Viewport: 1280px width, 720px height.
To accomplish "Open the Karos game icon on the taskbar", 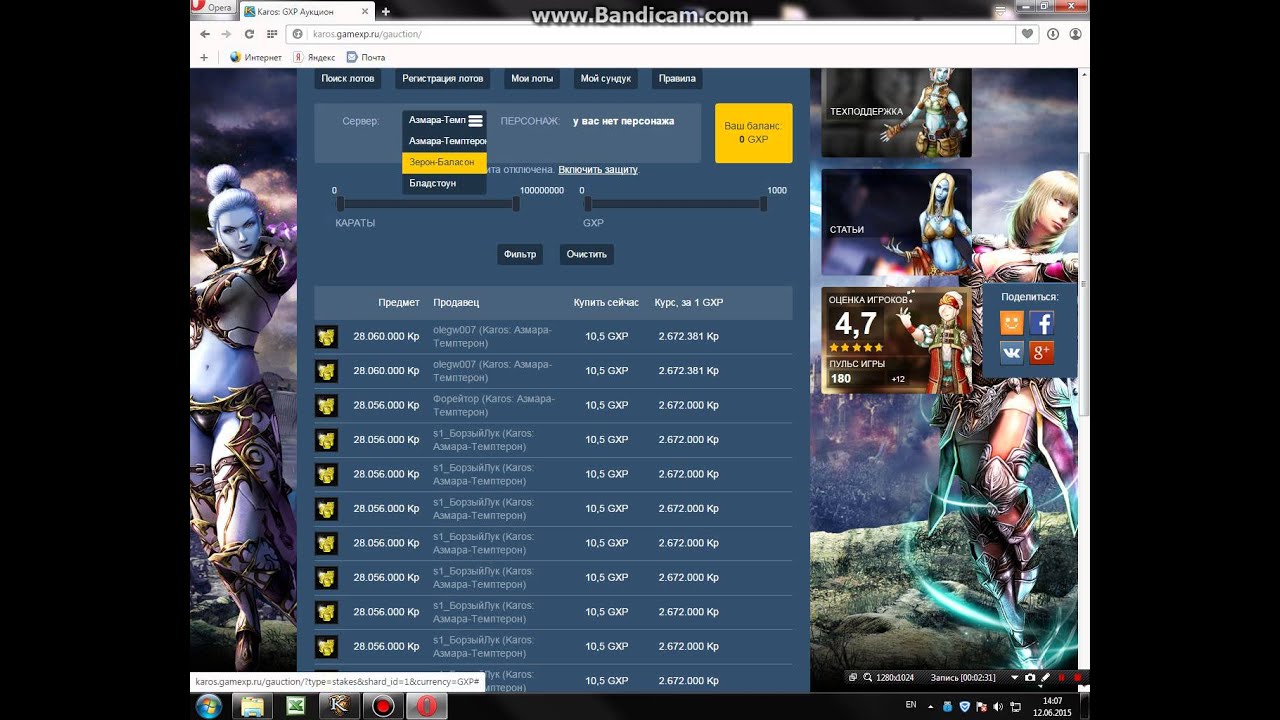I will [339, 706].
